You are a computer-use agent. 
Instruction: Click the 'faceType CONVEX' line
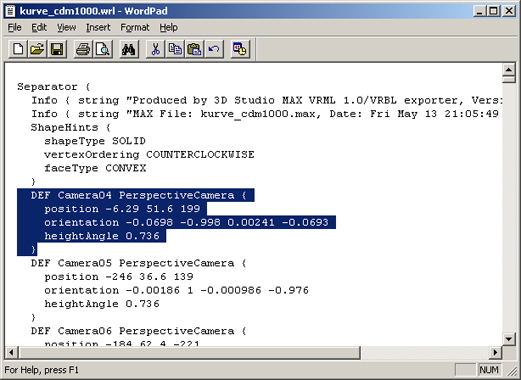click(95, 168)
